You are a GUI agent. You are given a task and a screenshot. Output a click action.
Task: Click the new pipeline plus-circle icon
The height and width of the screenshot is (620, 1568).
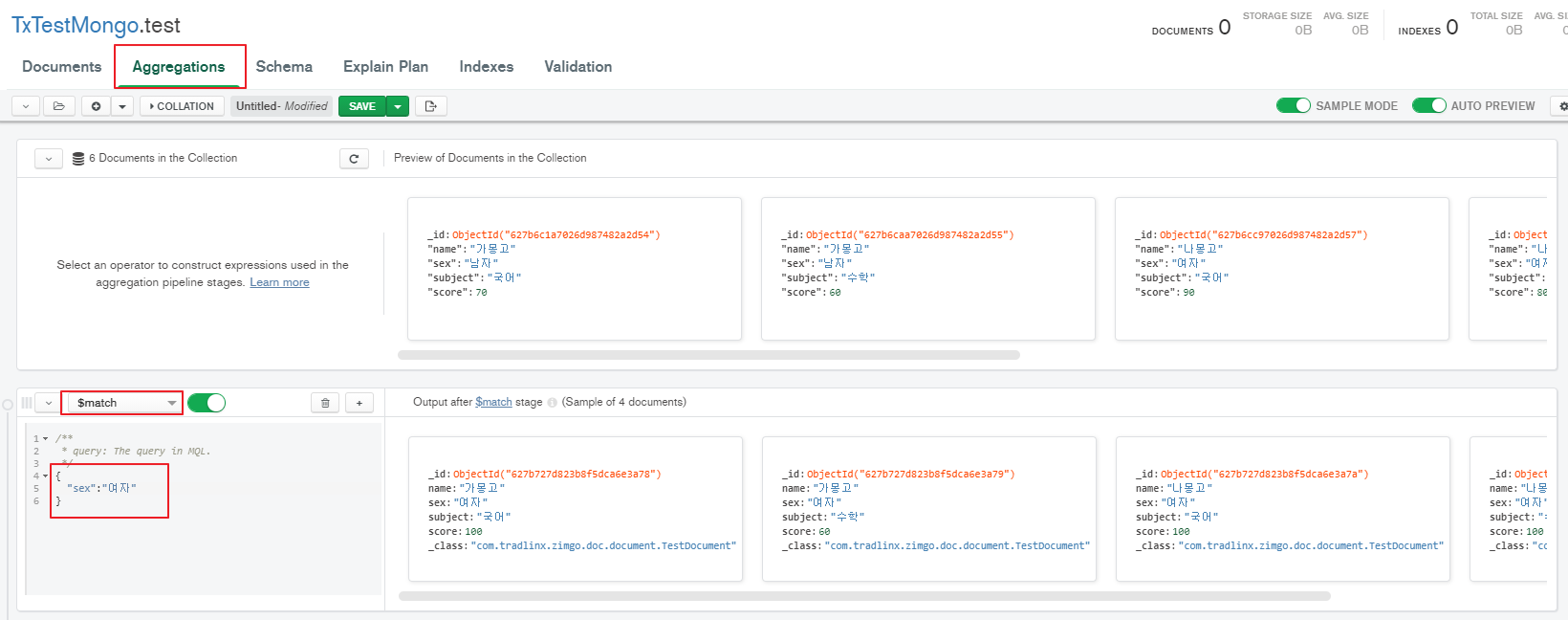(96, 106)
